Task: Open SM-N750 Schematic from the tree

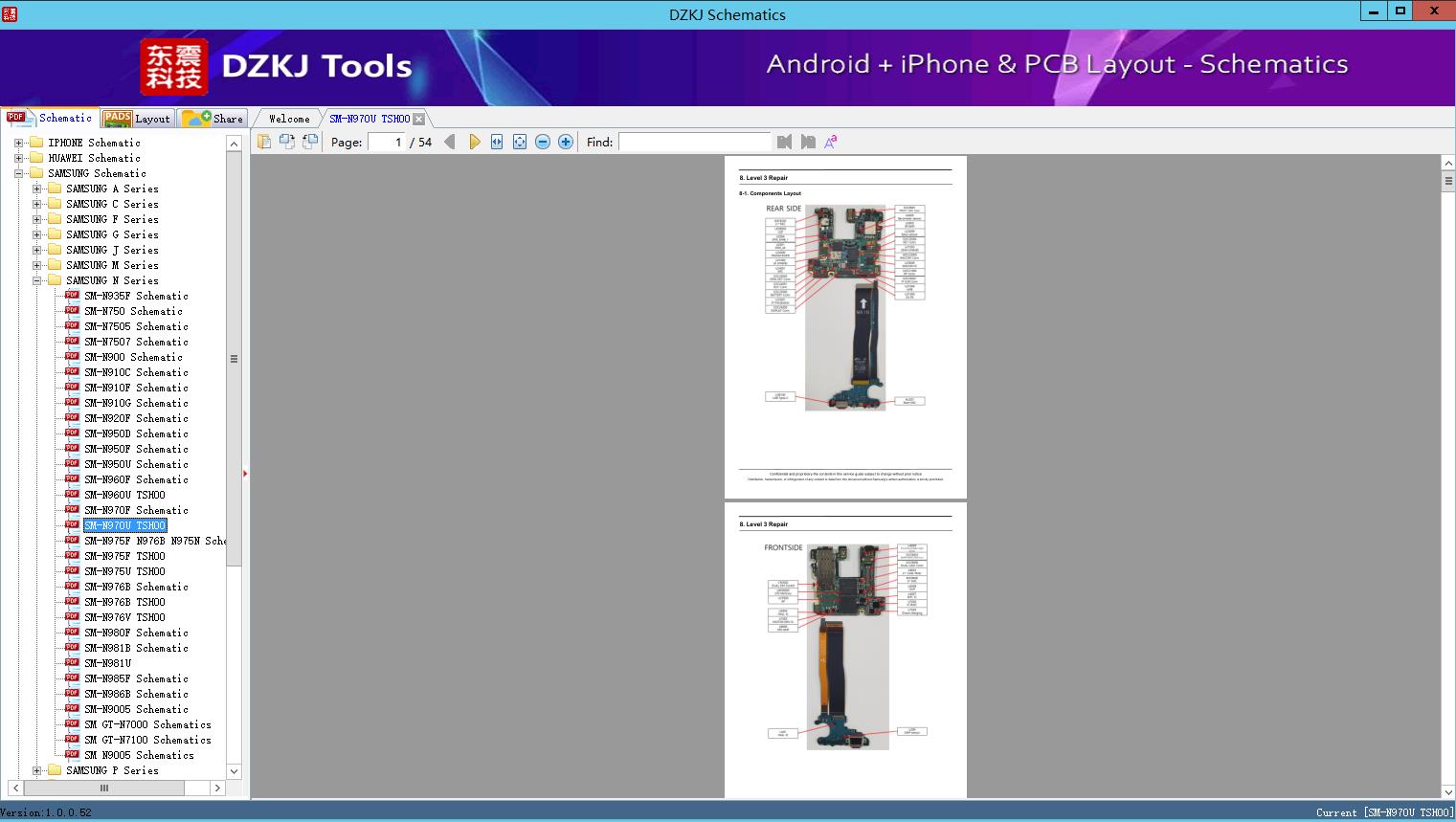Action: coord(133,311)
